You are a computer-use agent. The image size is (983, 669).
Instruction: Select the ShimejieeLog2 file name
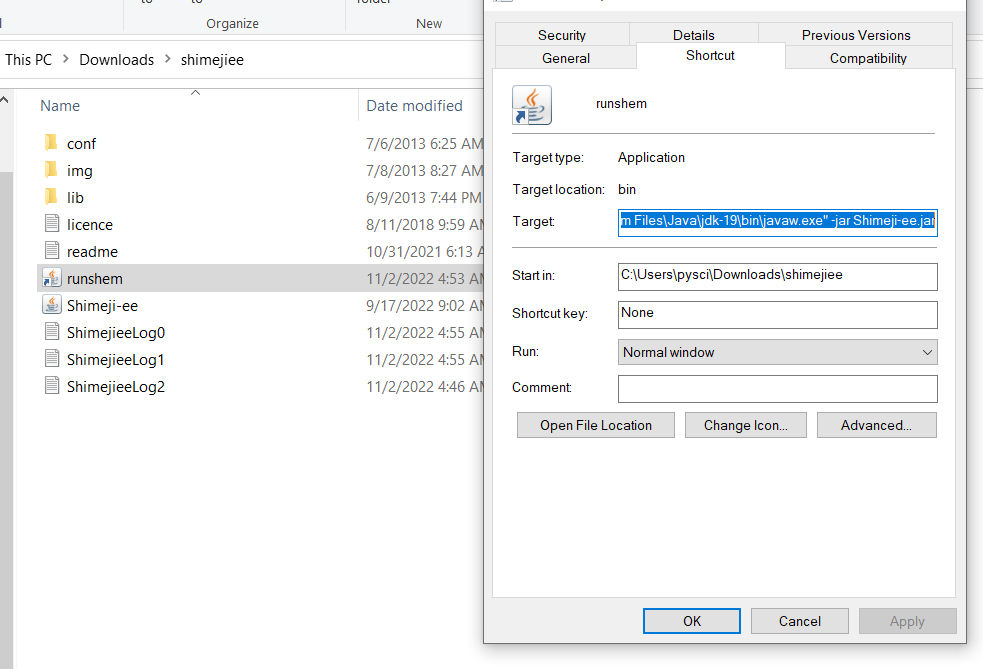point(116,386)
